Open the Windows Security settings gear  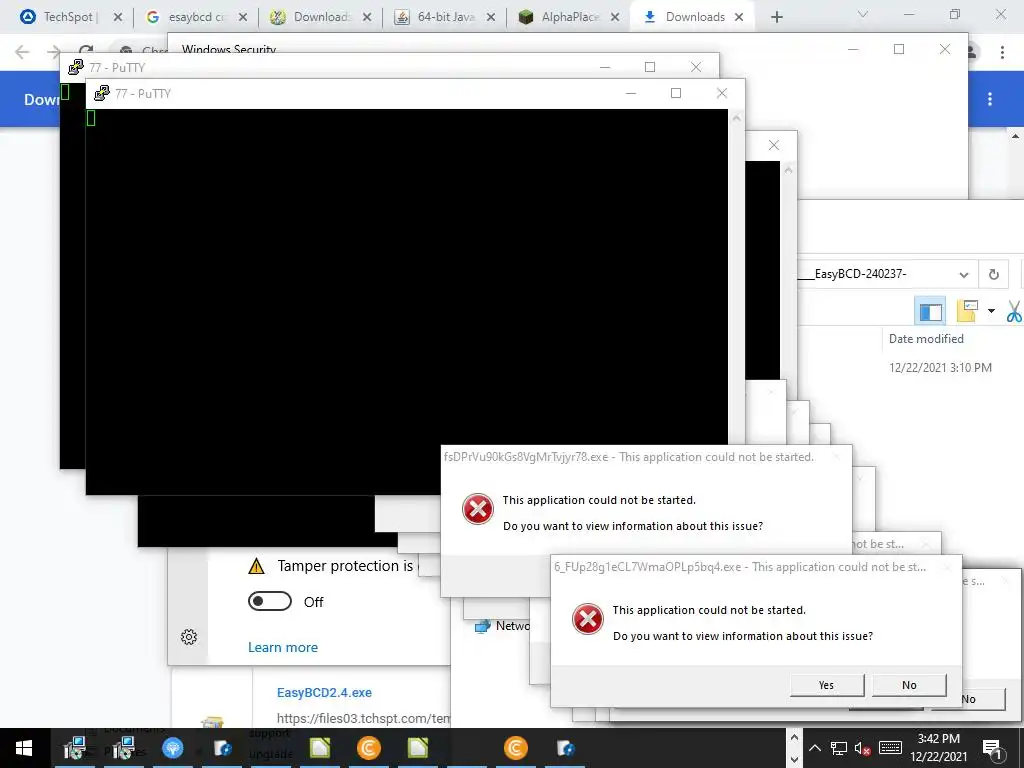(189, 637)
